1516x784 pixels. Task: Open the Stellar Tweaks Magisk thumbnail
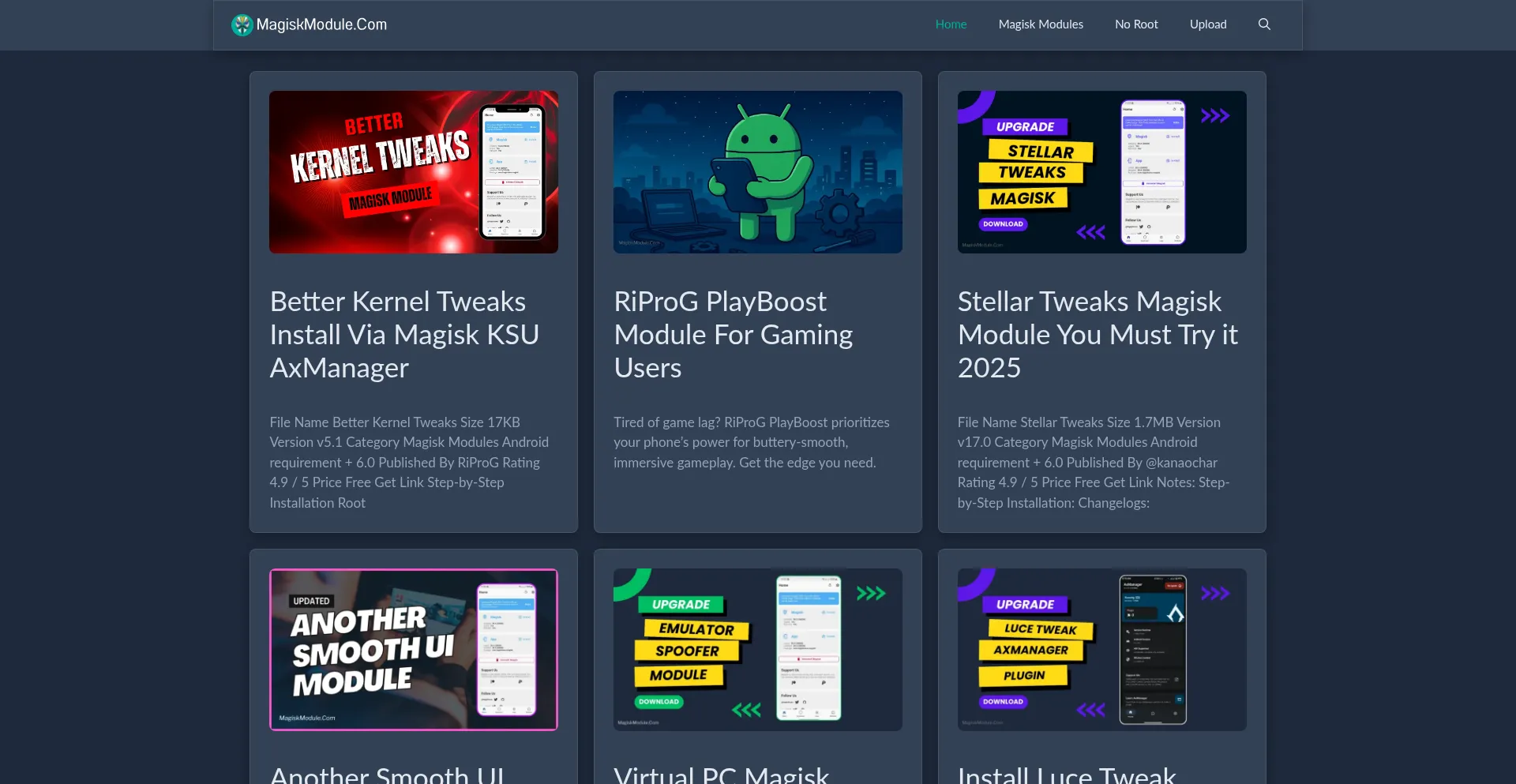point(1101,172)
